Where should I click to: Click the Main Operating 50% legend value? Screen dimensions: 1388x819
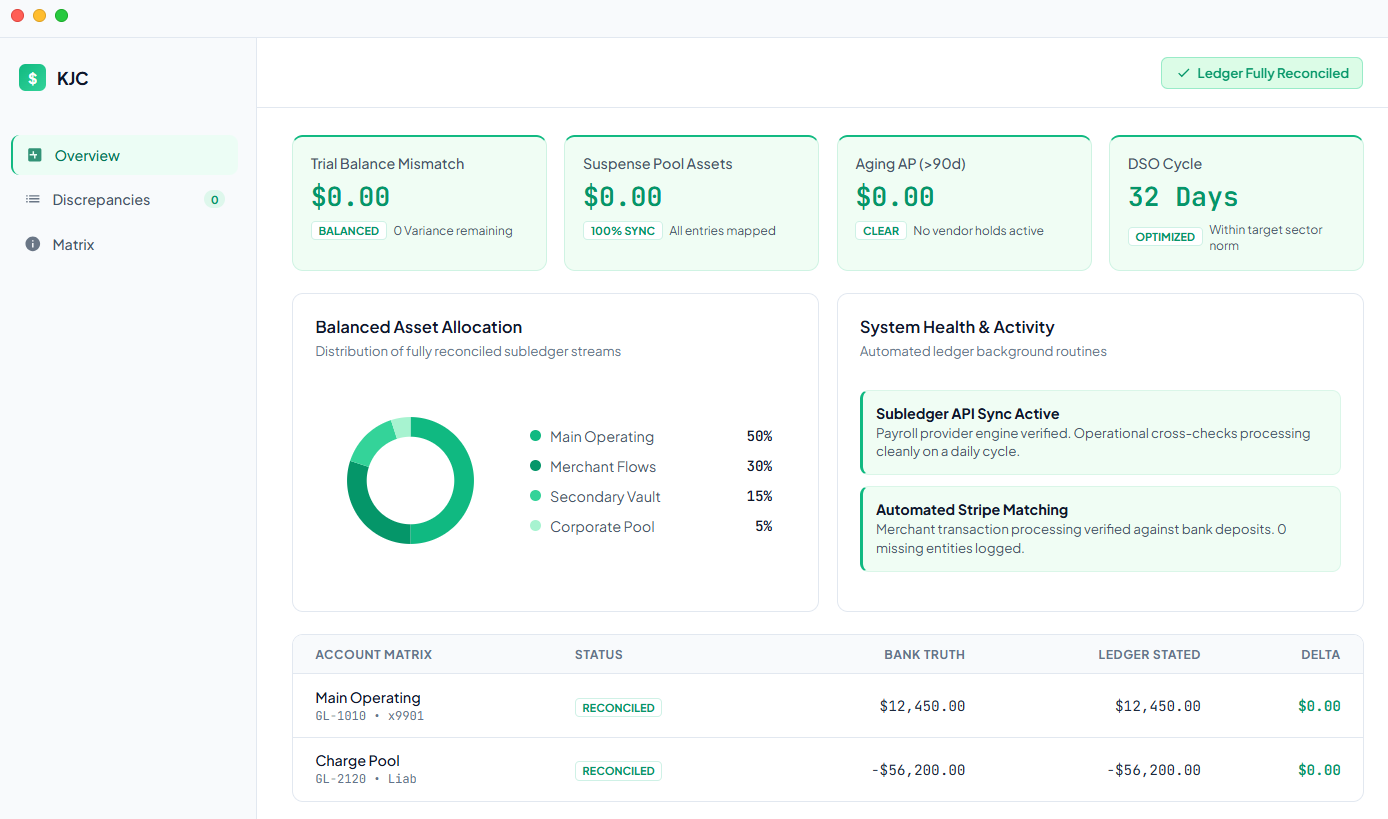[x=759, y=436]
